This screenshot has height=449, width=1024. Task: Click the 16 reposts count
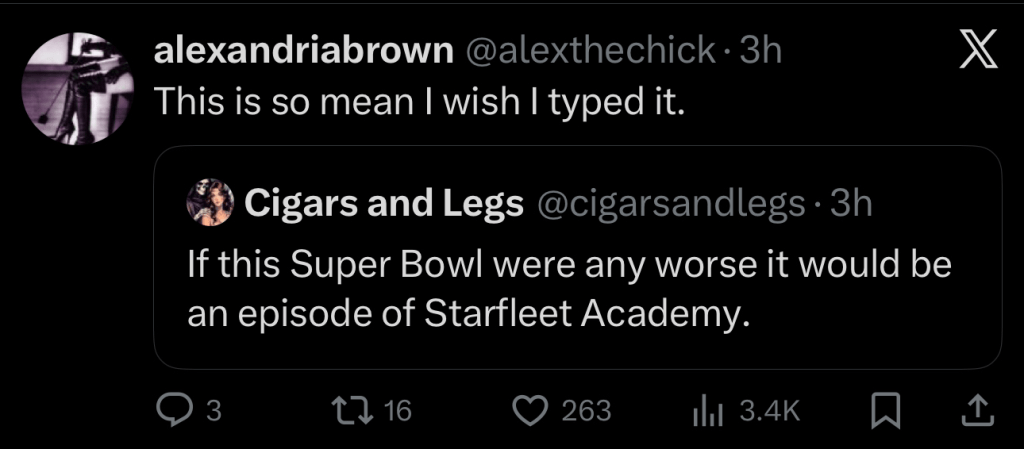398,410
